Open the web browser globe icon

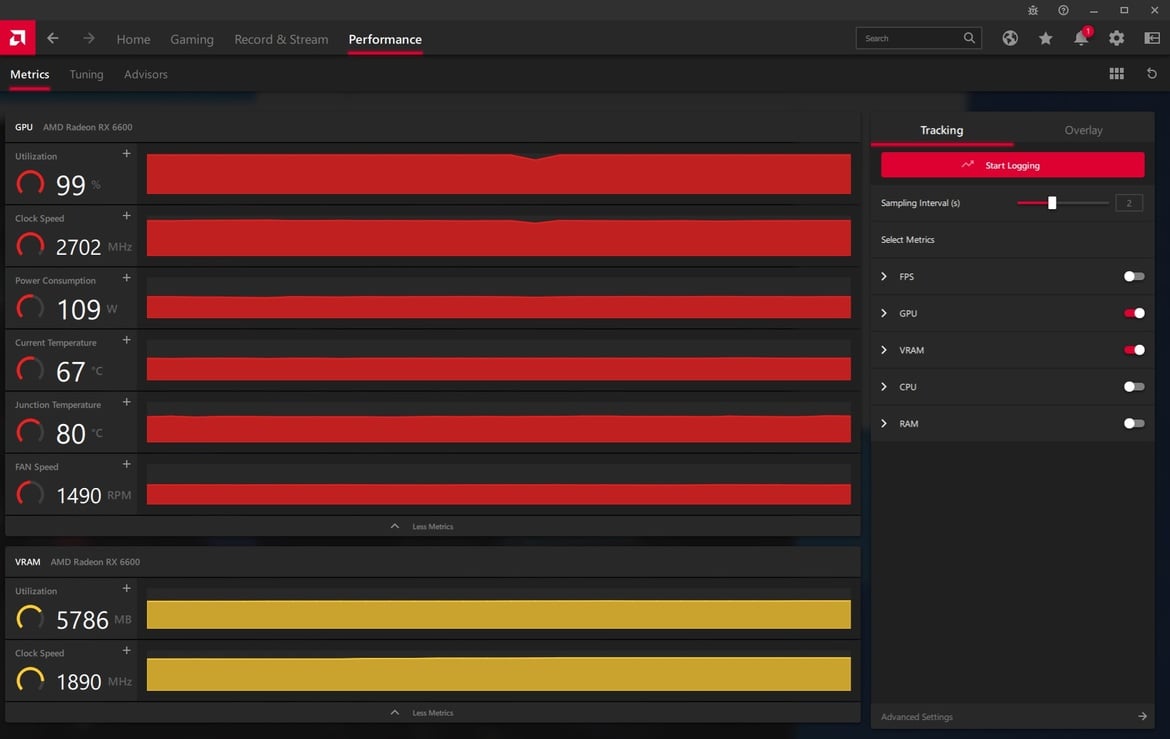pyautogui.click(x=1010, y=38)
